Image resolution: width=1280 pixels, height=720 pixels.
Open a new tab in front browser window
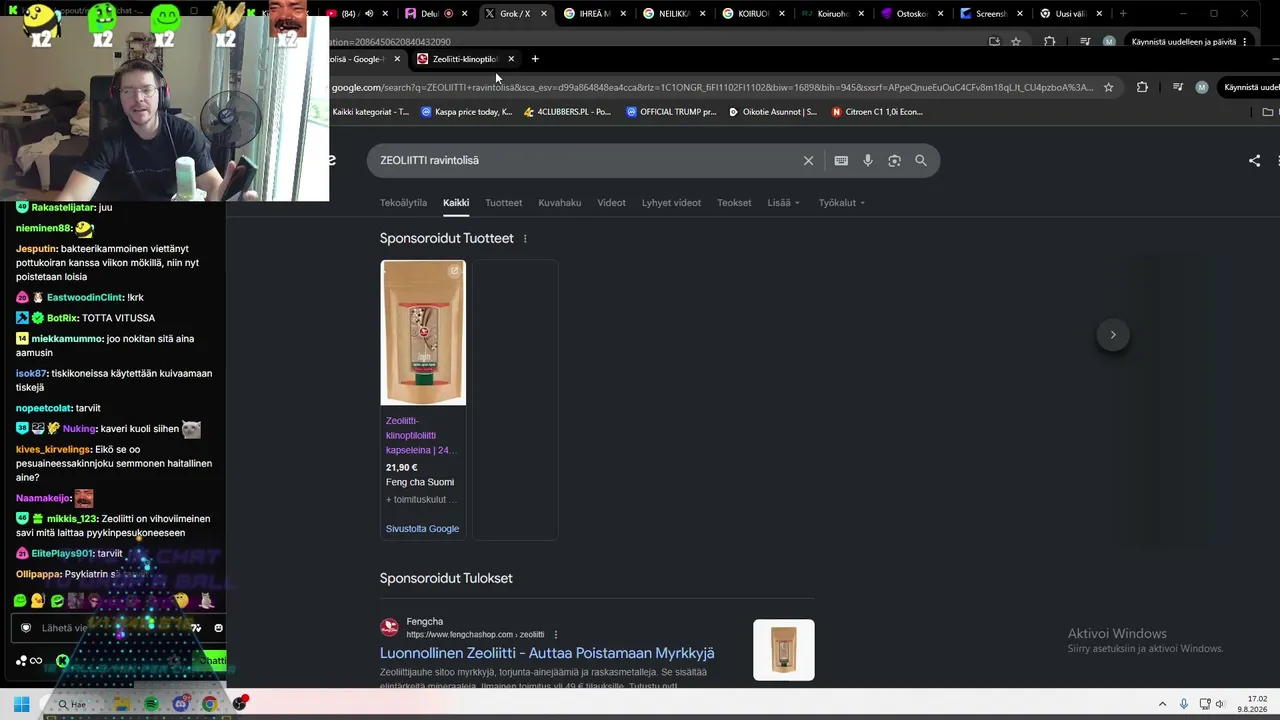click(x=535, y=59)
